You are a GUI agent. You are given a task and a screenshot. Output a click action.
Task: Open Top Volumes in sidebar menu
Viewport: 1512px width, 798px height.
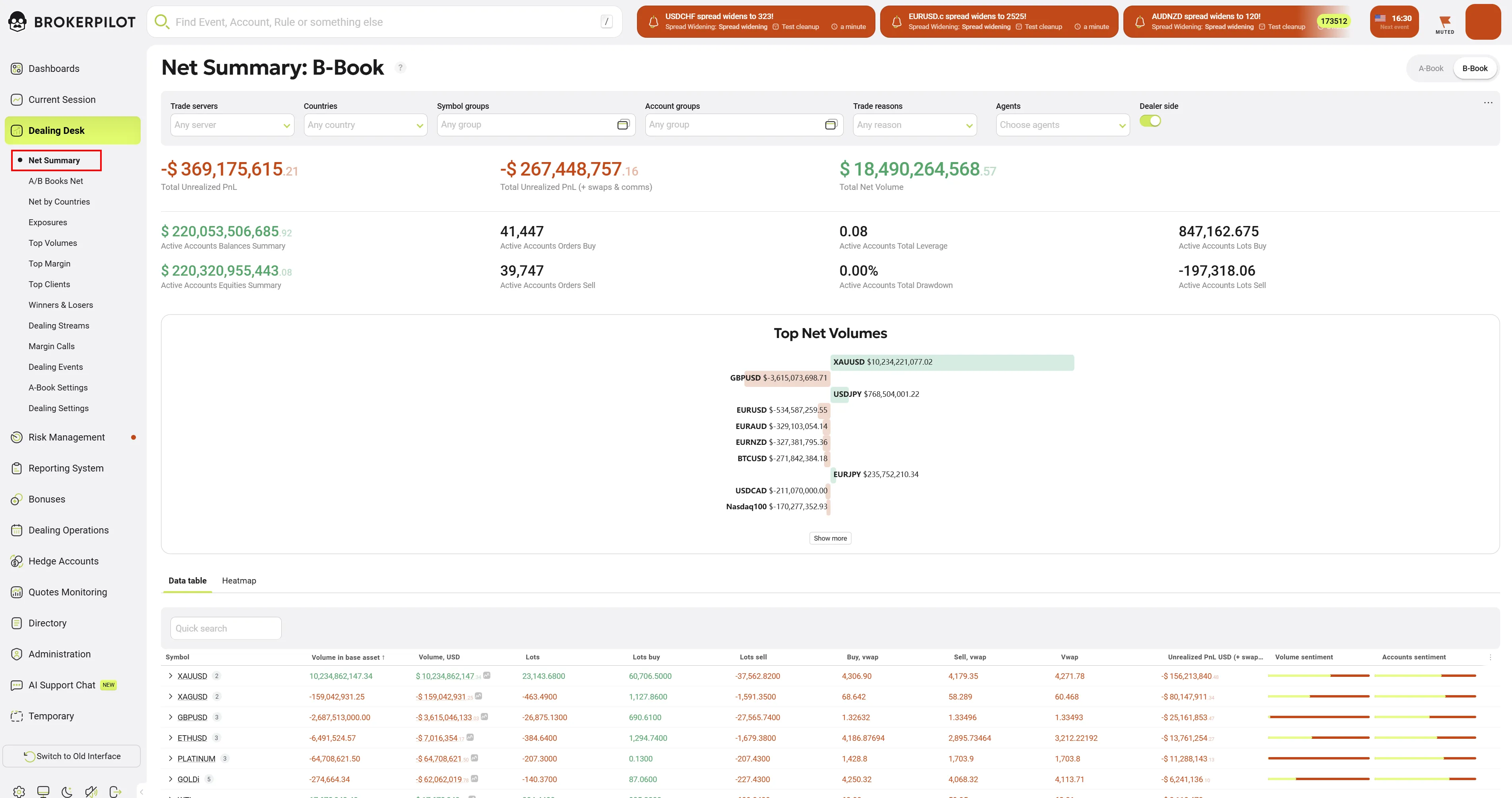[x=53, y=243]
